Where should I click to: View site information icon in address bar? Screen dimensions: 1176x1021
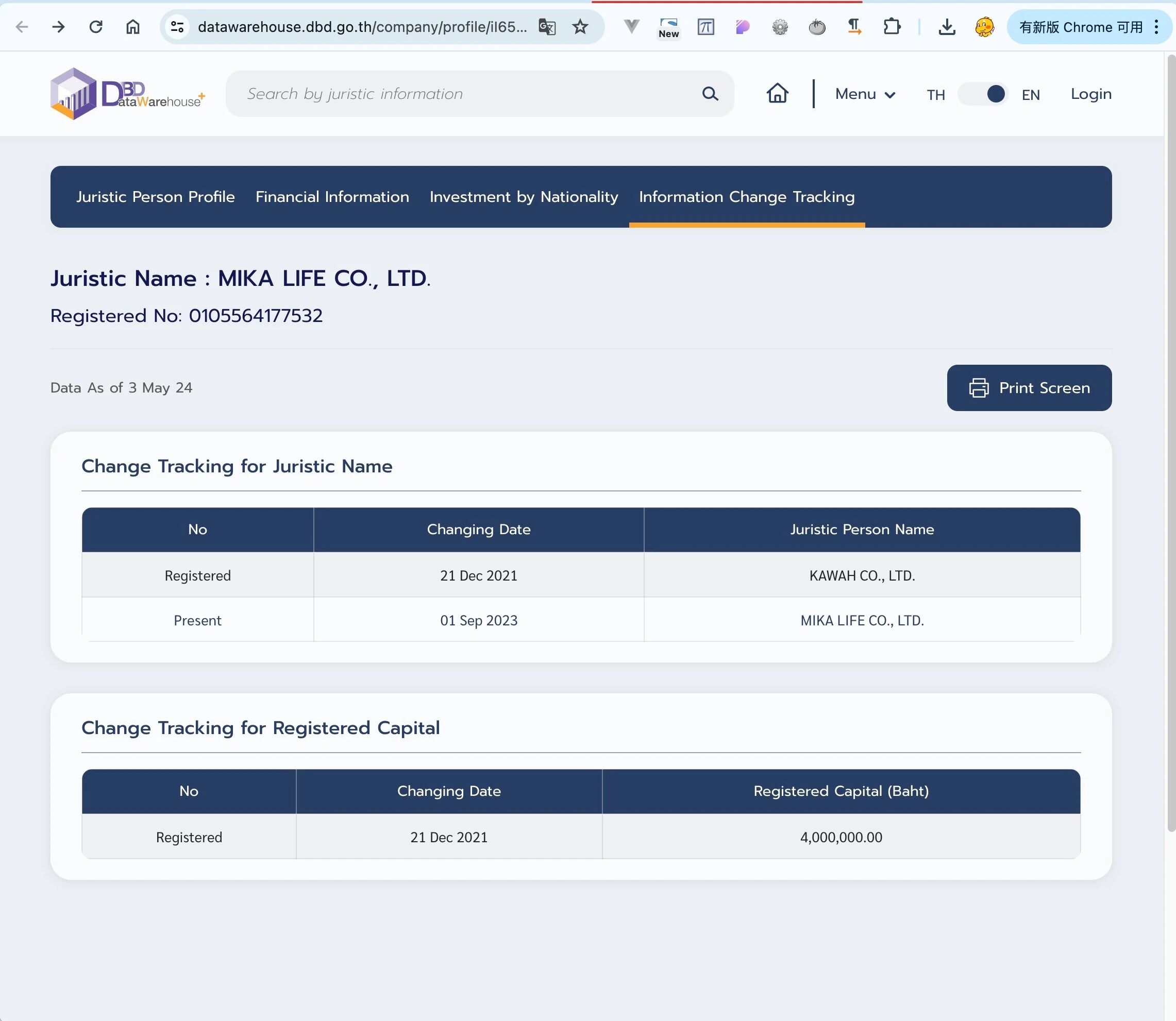click(x=177, y=27)
